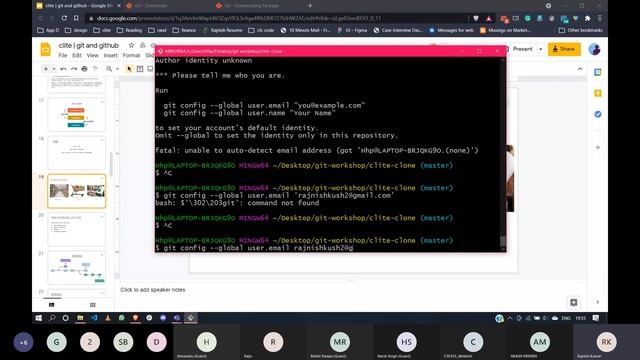640x360 pixels.
Task: Switch to grid view icon
Action: (93, 305)
